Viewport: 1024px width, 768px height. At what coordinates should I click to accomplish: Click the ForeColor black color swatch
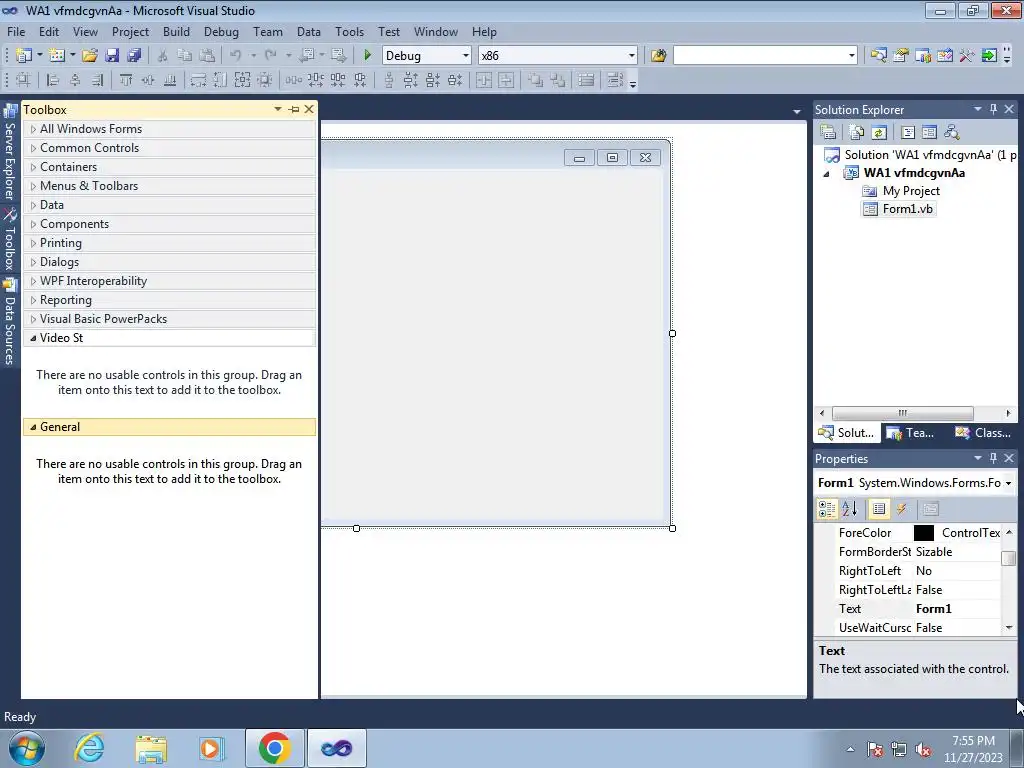pyautogui.click(x=923, y=533)
